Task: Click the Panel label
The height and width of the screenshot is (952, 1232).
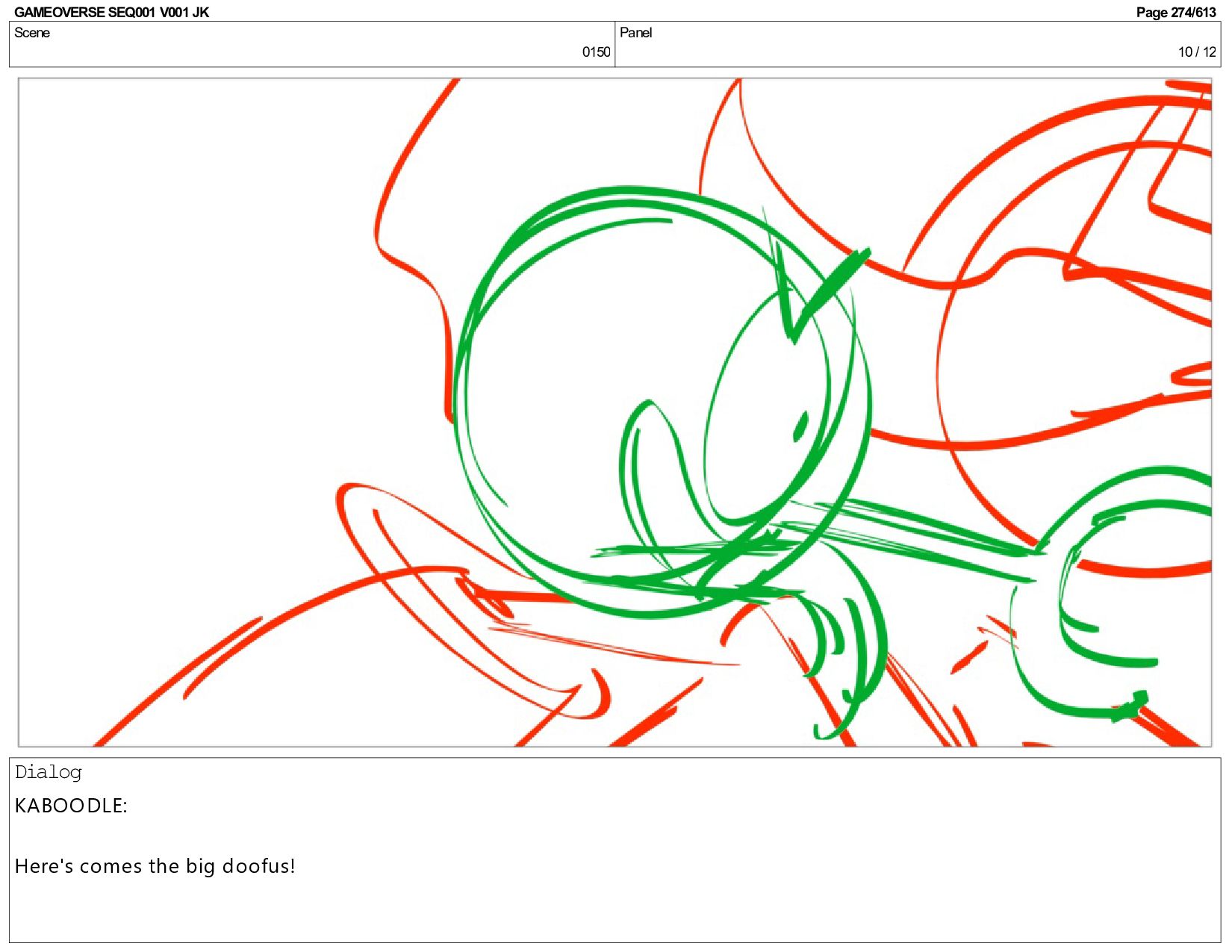Action: click(635, 33)
